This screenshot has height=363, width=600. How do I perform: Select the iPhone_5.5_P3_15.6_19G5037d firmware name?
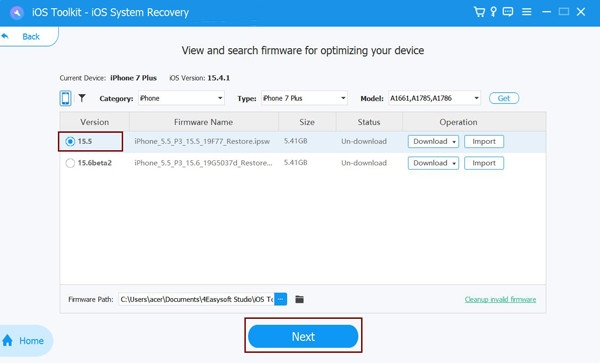(203, 163)
